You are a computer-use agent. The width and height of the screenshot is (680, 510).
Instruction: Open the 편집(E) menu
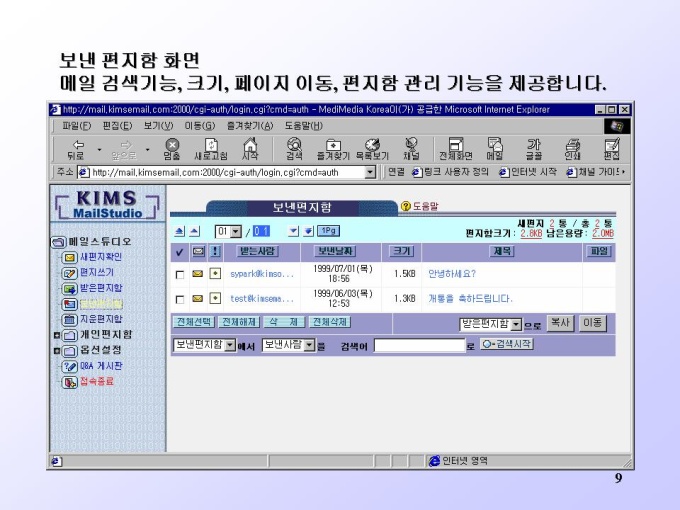point(117,126)
